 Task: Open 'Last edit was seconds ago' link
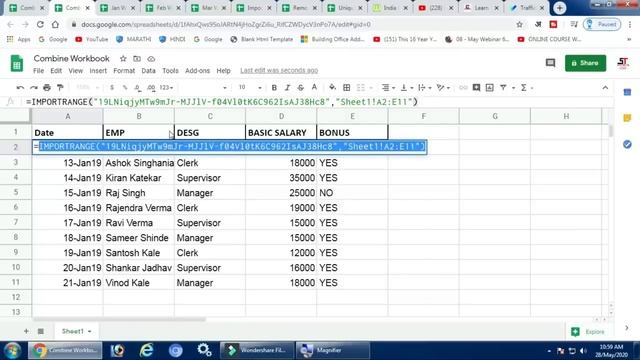pyautogui.click(x=279, y=71)
